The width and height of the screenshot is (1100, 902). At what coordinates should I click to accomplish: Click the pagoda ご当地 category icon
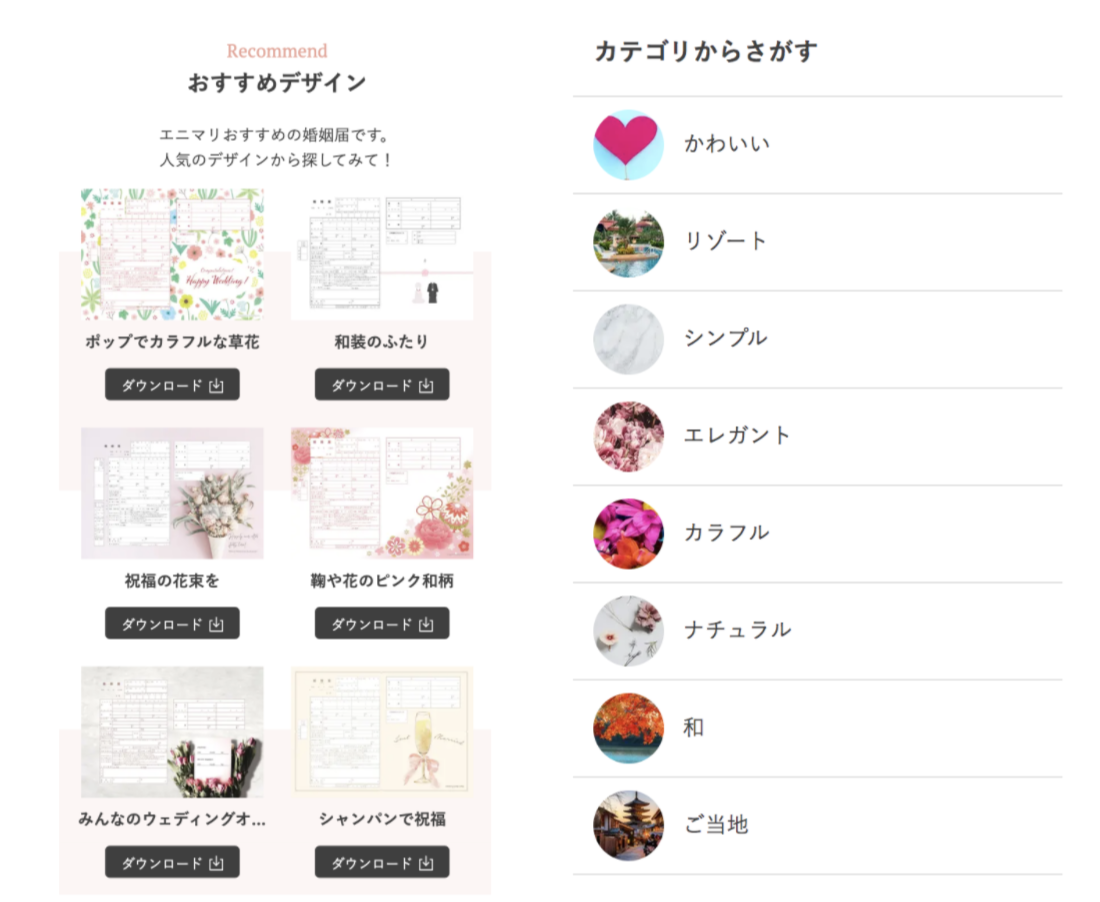click(x=628, y=826)
